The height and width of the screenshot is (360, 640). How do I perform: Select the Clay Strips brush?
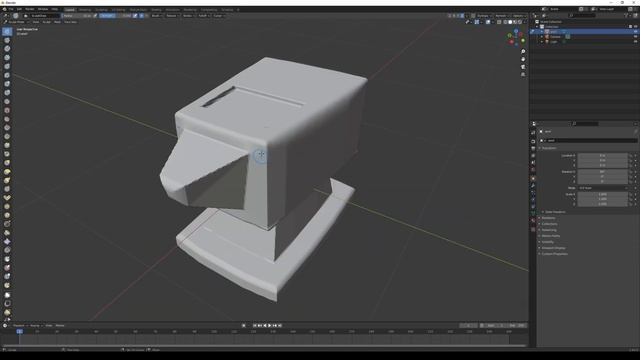(x=7, y=58)
